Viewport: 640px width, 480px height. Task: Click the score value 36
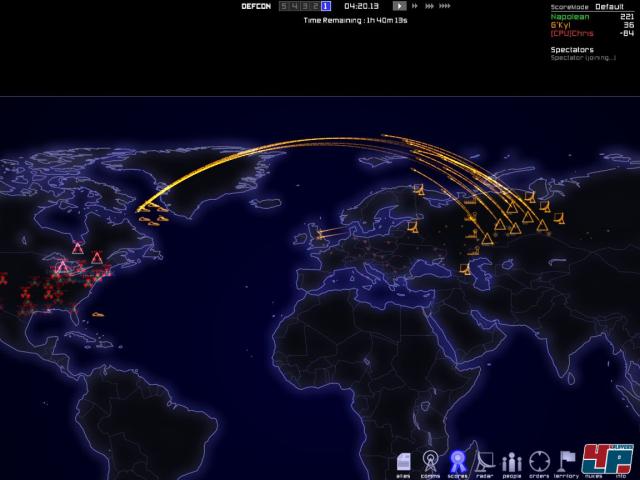(x=629, y=25)
